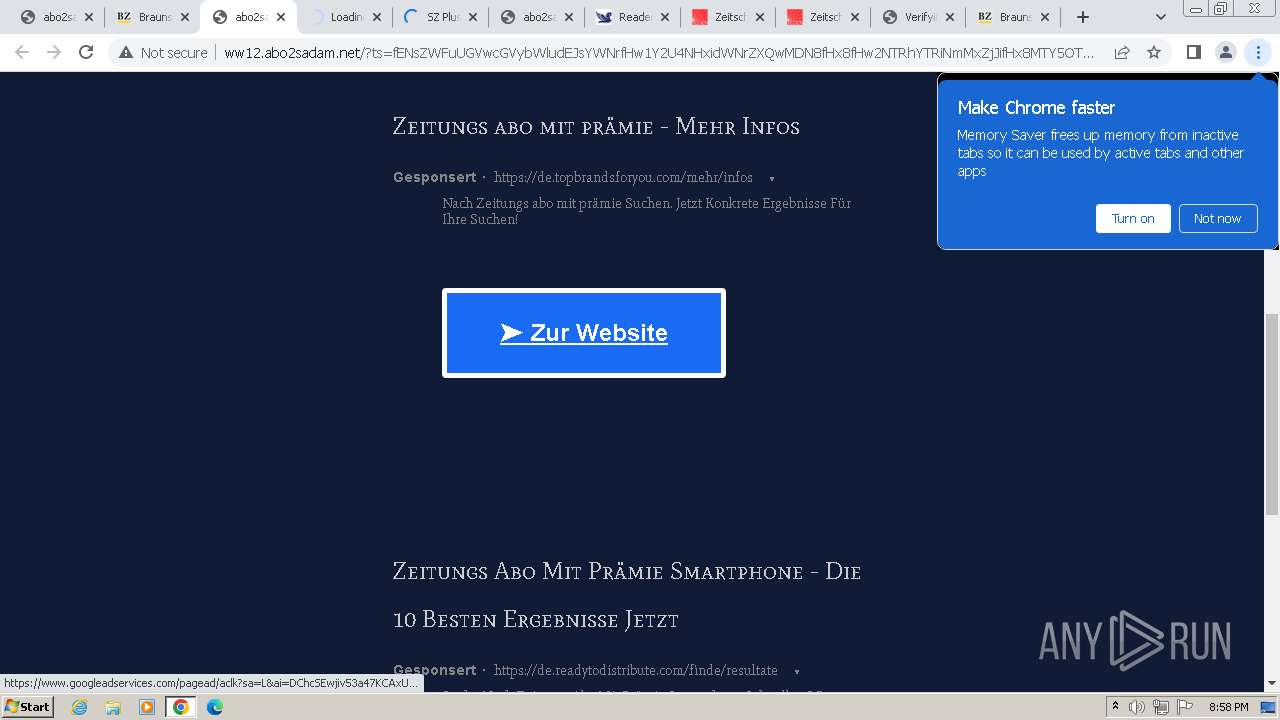Screen dimensions: 1280x720
Task: Switch to the Reader tab
Action: [x=634, y=17]
